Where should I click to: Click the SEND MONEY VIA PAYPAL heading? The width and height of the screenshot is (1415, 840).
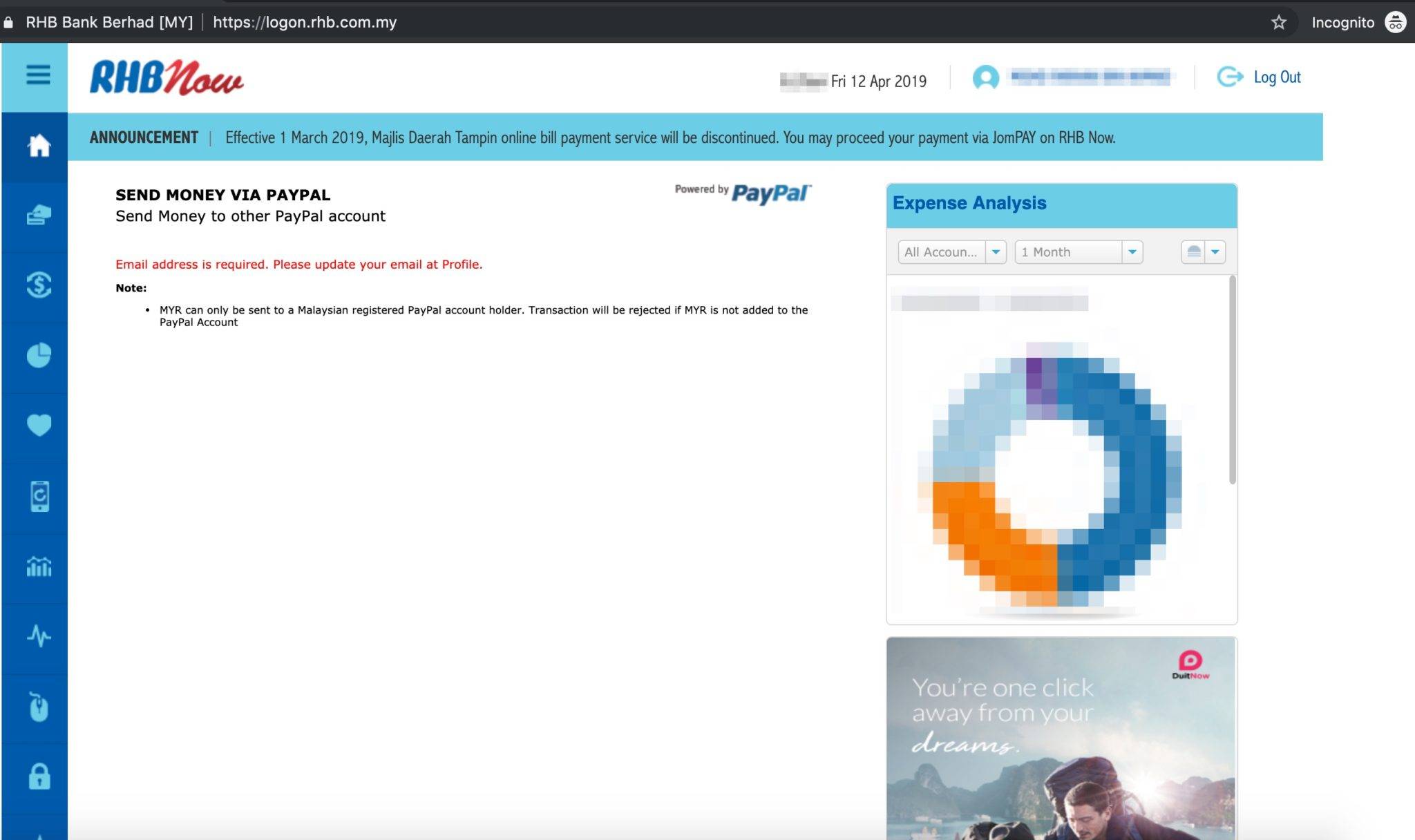coord(222,195)
